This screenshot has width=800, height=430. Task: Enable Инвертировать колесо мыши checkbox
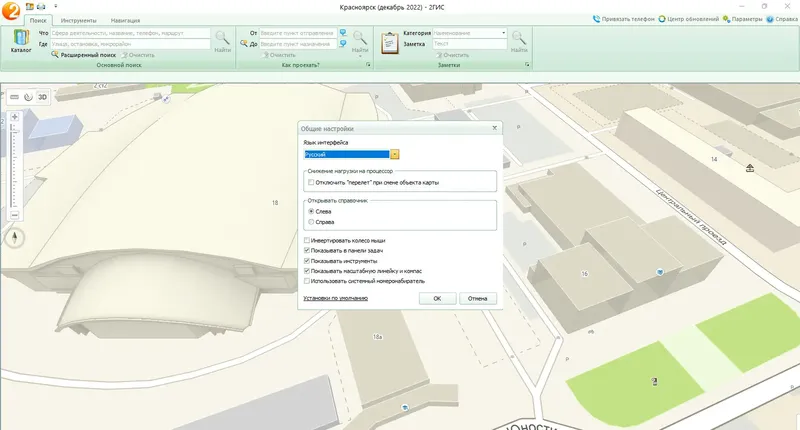point(307,240)
